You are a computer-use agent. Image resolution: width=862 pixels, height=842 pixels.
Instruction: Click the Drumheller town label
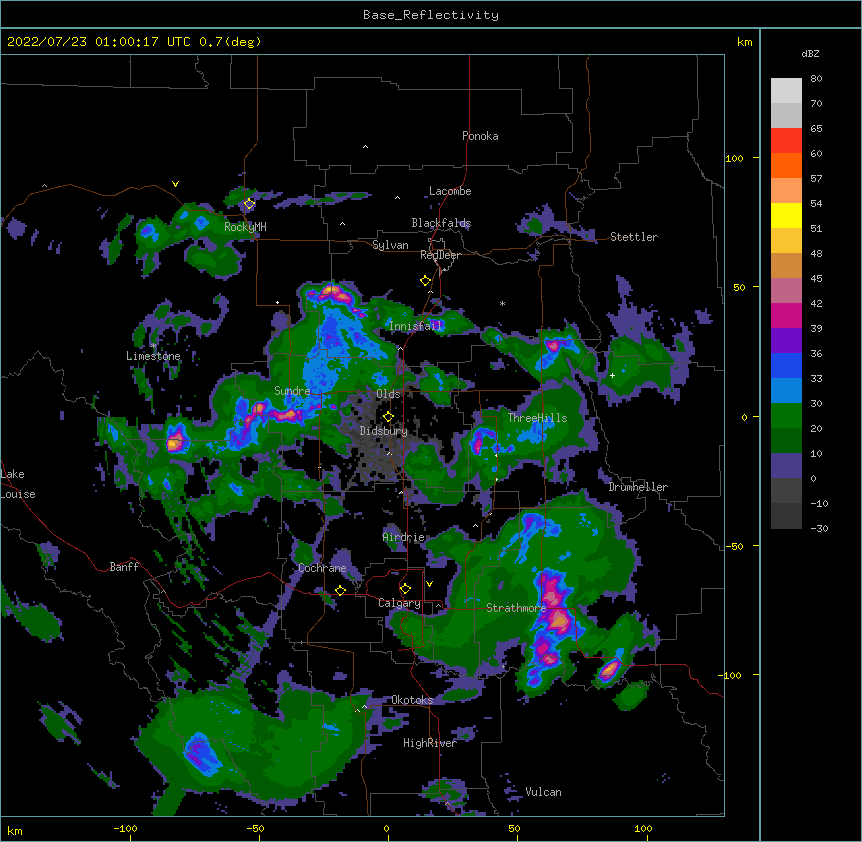click(x=638, y=487)
